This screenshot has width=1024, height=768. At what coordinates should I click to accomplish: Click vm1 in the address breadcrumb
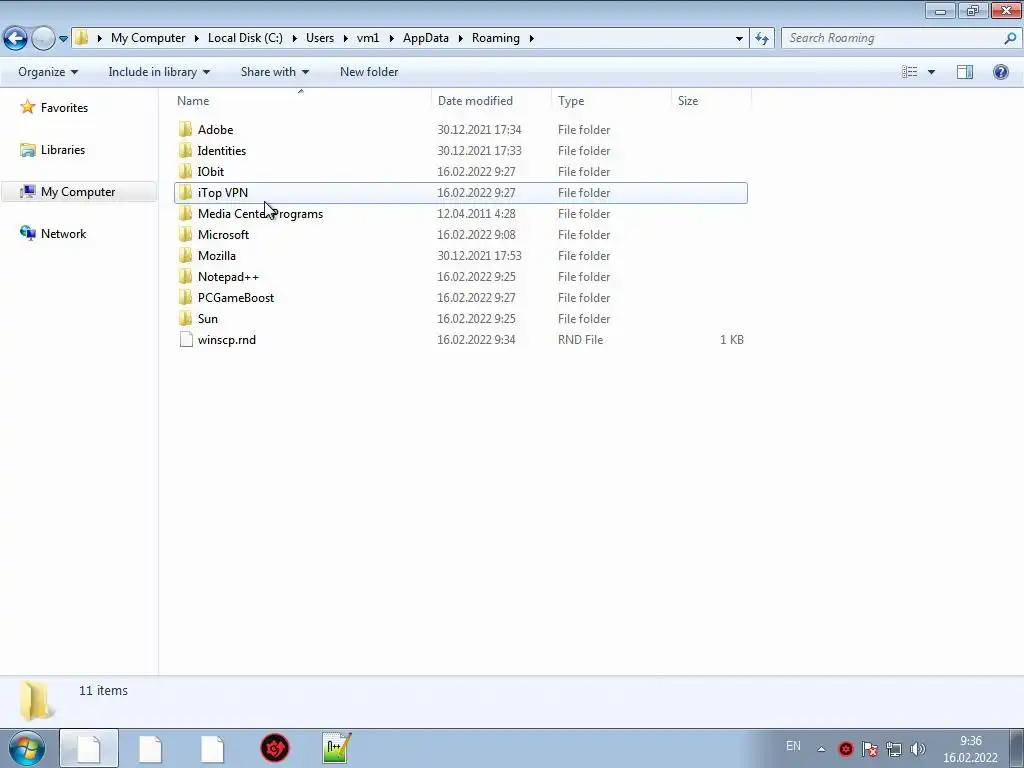pos(368,38)
